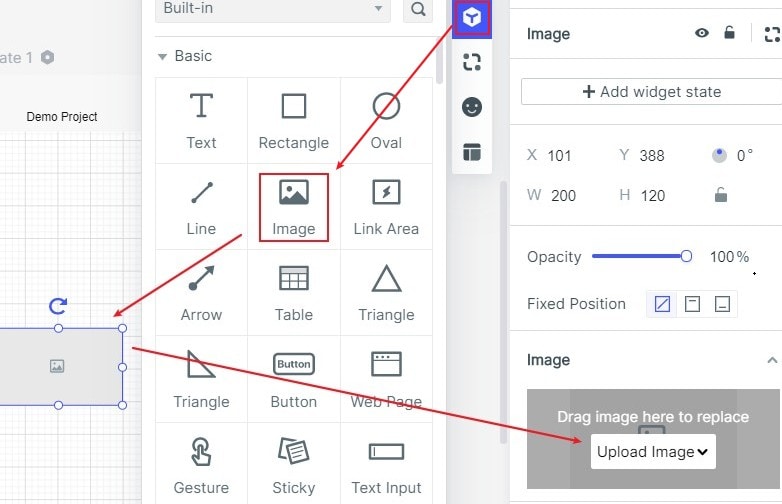Open the layout templates panel icon
This screenshot has width=782, height=504.
click(472, 152)
